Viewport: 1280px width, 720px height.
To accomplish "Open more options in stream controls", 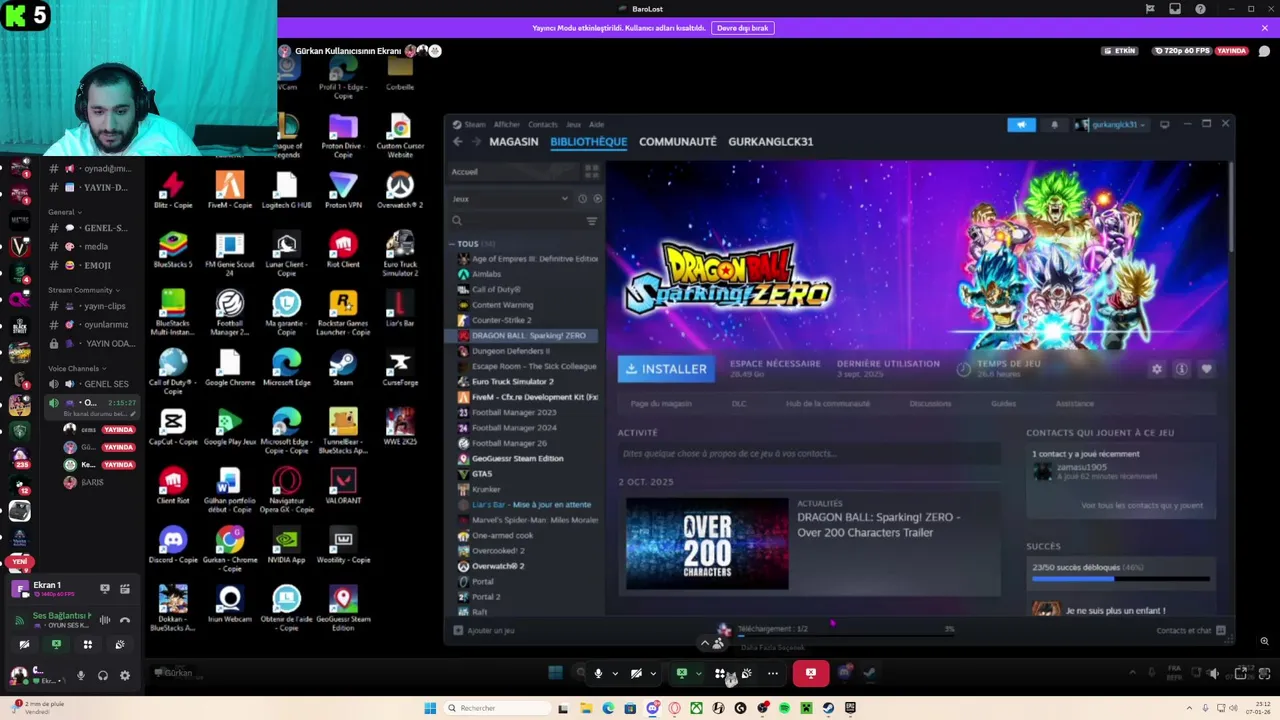I will [773, 674].
